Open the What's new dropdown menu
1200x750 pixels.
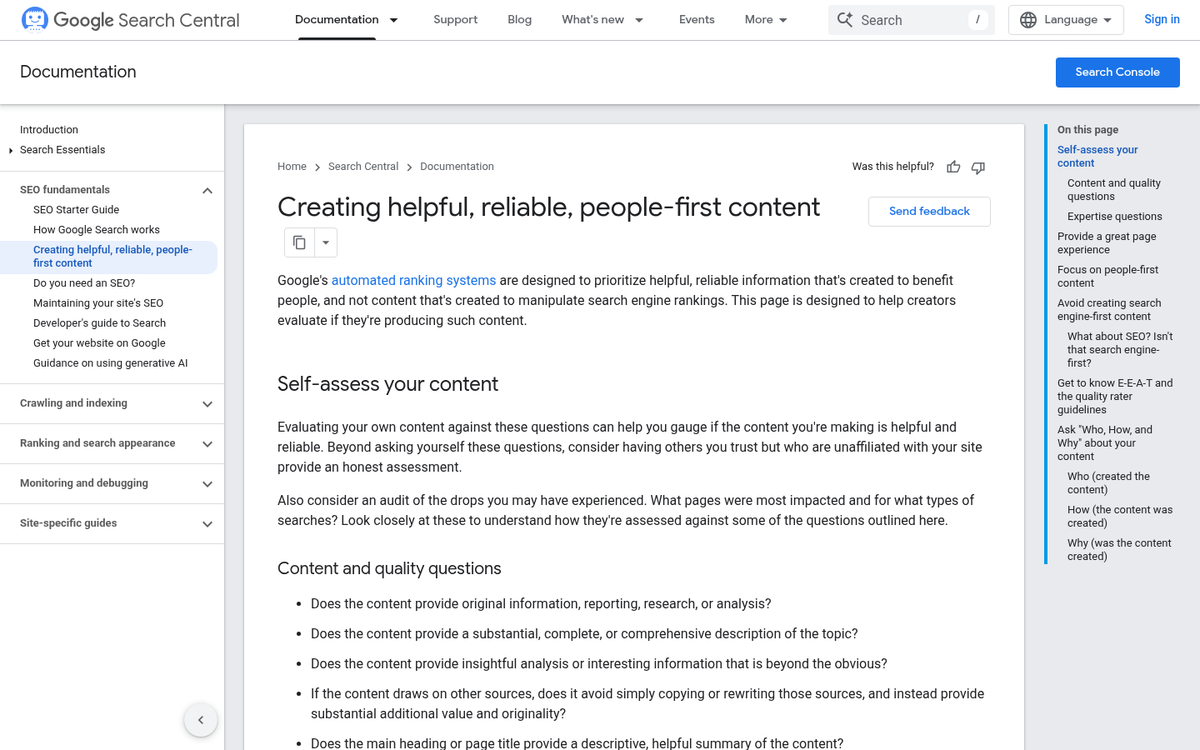pos(602,19)
